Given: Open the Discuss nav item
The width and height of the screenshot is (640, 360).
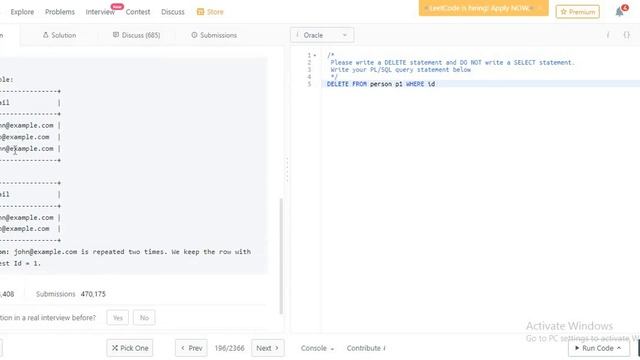Looking at the screenshot, I should (173, 12).
